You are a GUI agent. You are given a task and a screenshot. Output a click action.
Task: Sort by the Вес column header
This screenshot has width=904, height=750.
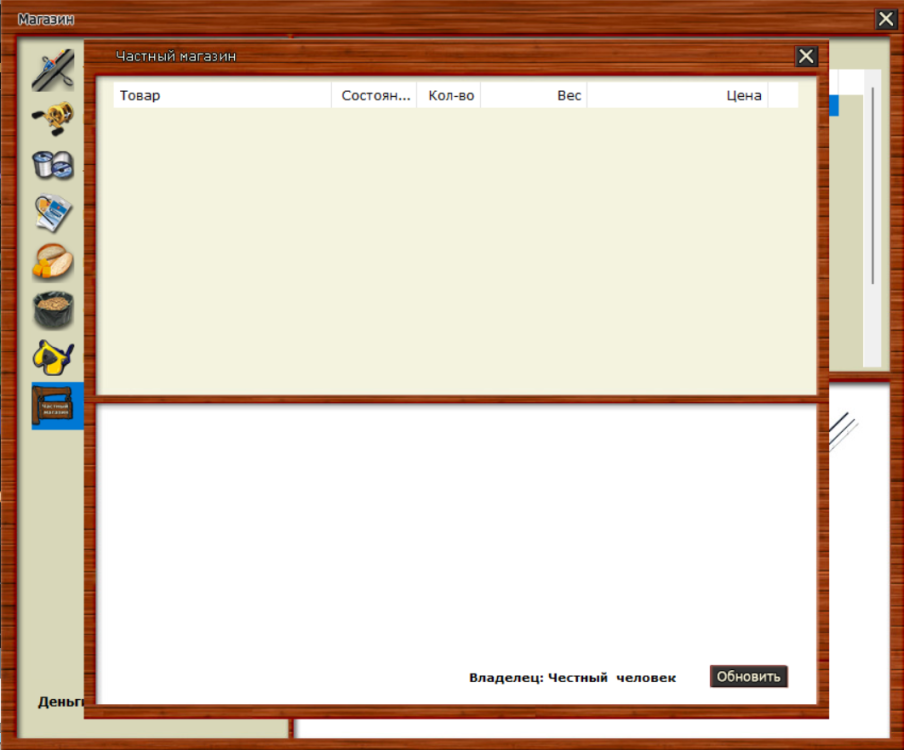[565, 95]
